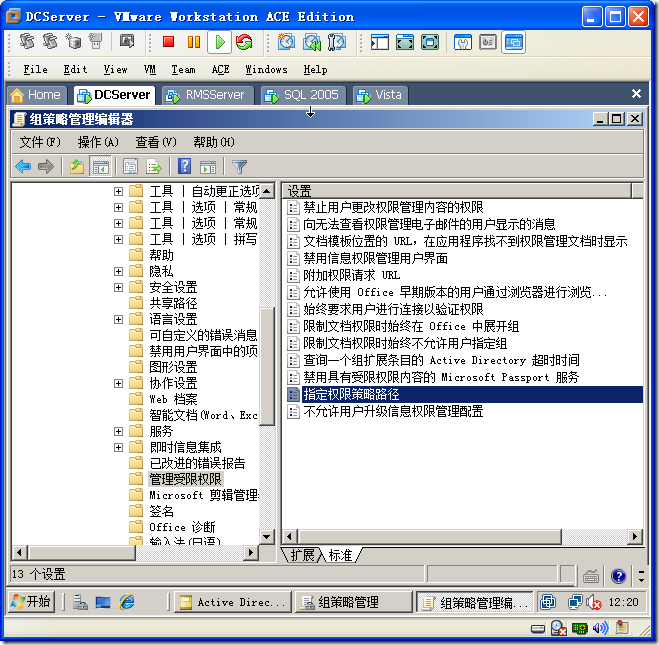
Task: Open the 组策略管理 taskbar button
Action: (x=353, y=602)
